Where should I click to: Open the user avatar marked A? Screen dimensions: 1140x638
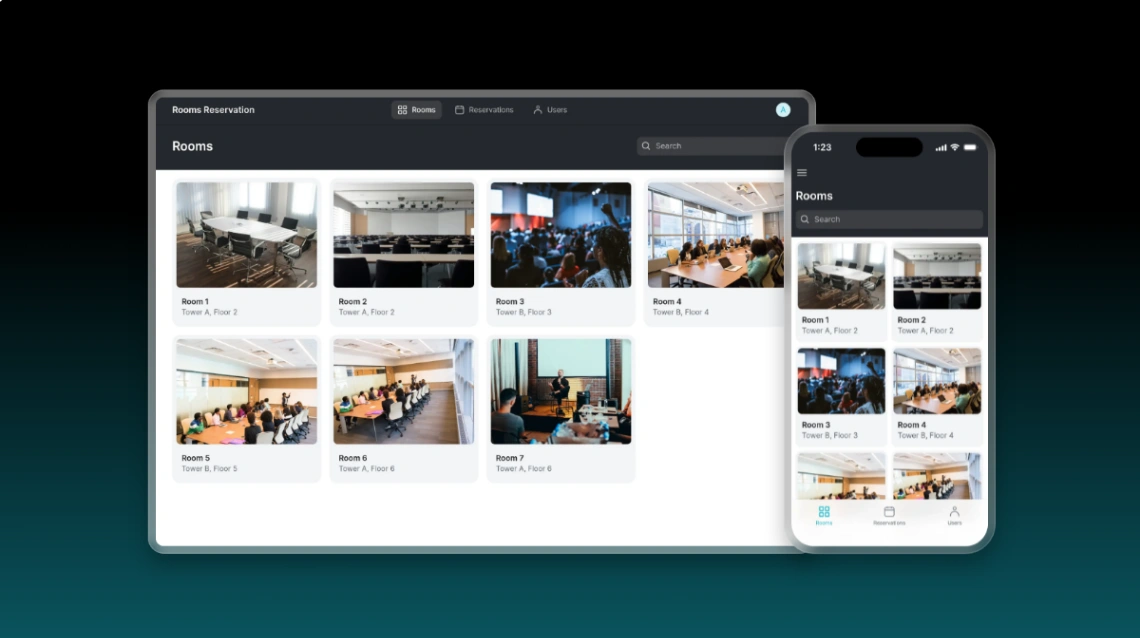pos(783,110)
